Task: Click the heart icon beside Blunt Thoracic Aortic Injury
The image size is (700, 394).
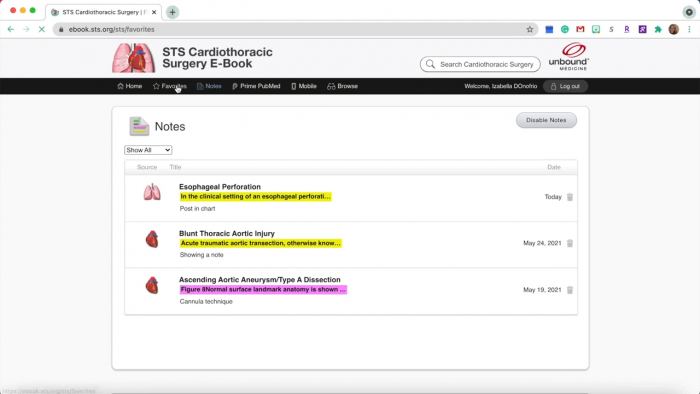Action: point(152,239)
